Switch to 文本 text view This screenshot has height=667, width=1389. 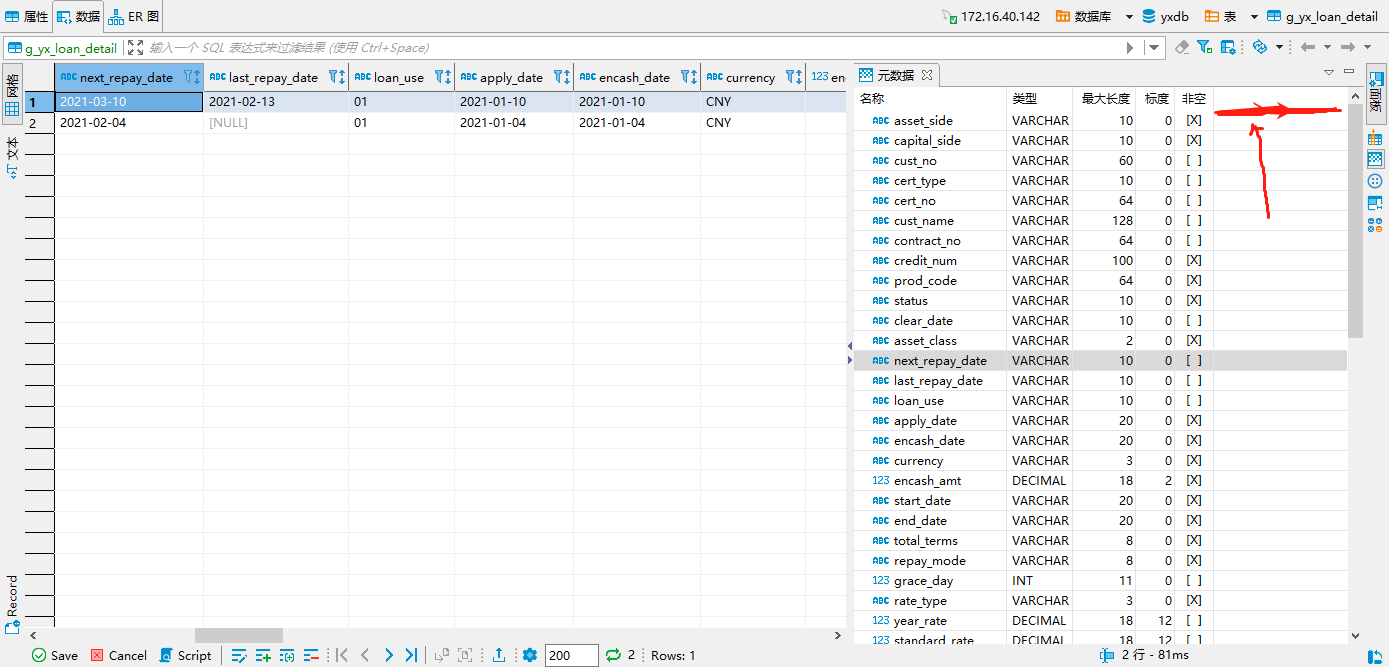[x=12, y=157]
